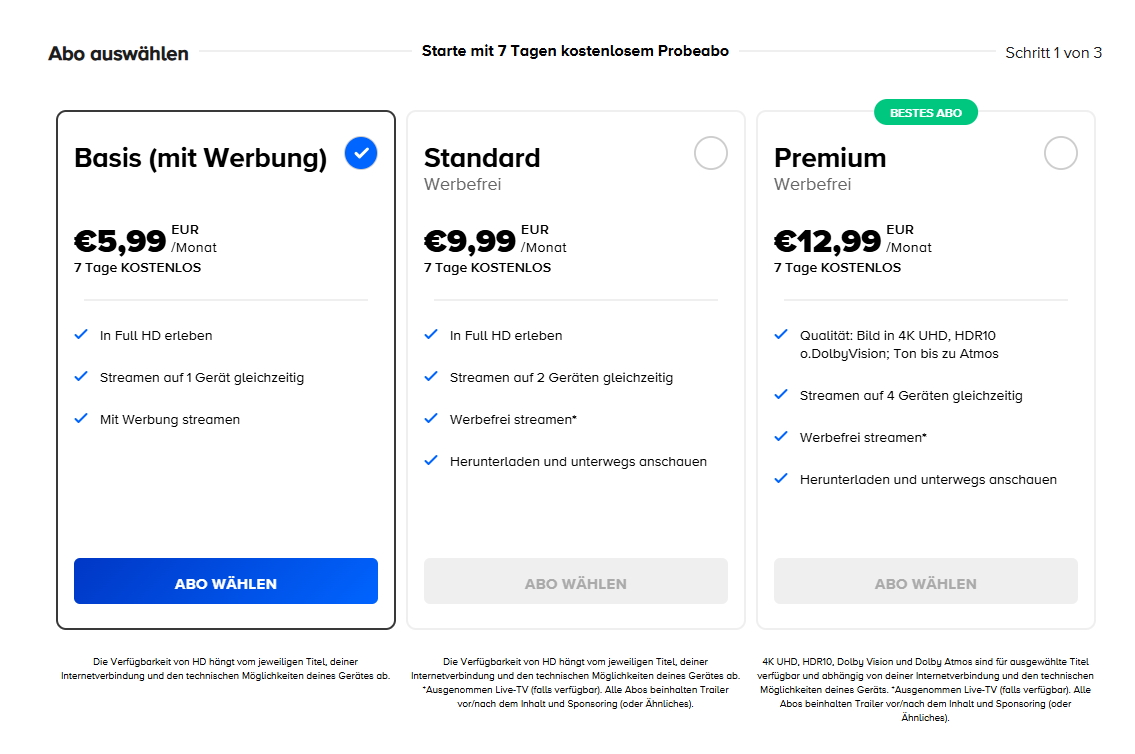The image size is (1135, 754).
Task: Click the blue ABO WÄHLEN button
Action: click(226, 581)
